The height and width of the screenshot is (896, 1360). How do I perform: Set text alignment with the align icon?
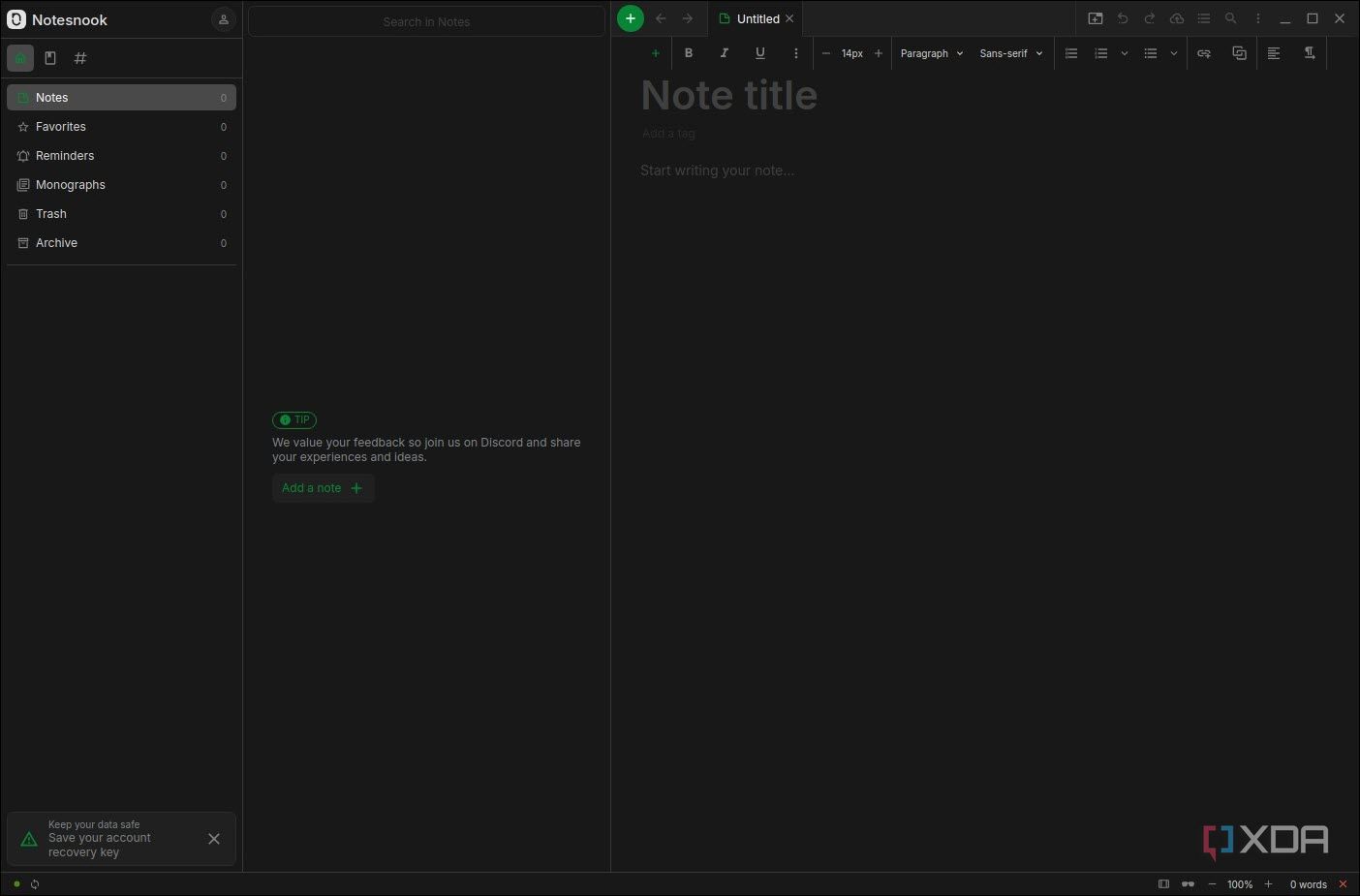point(1275,53)
